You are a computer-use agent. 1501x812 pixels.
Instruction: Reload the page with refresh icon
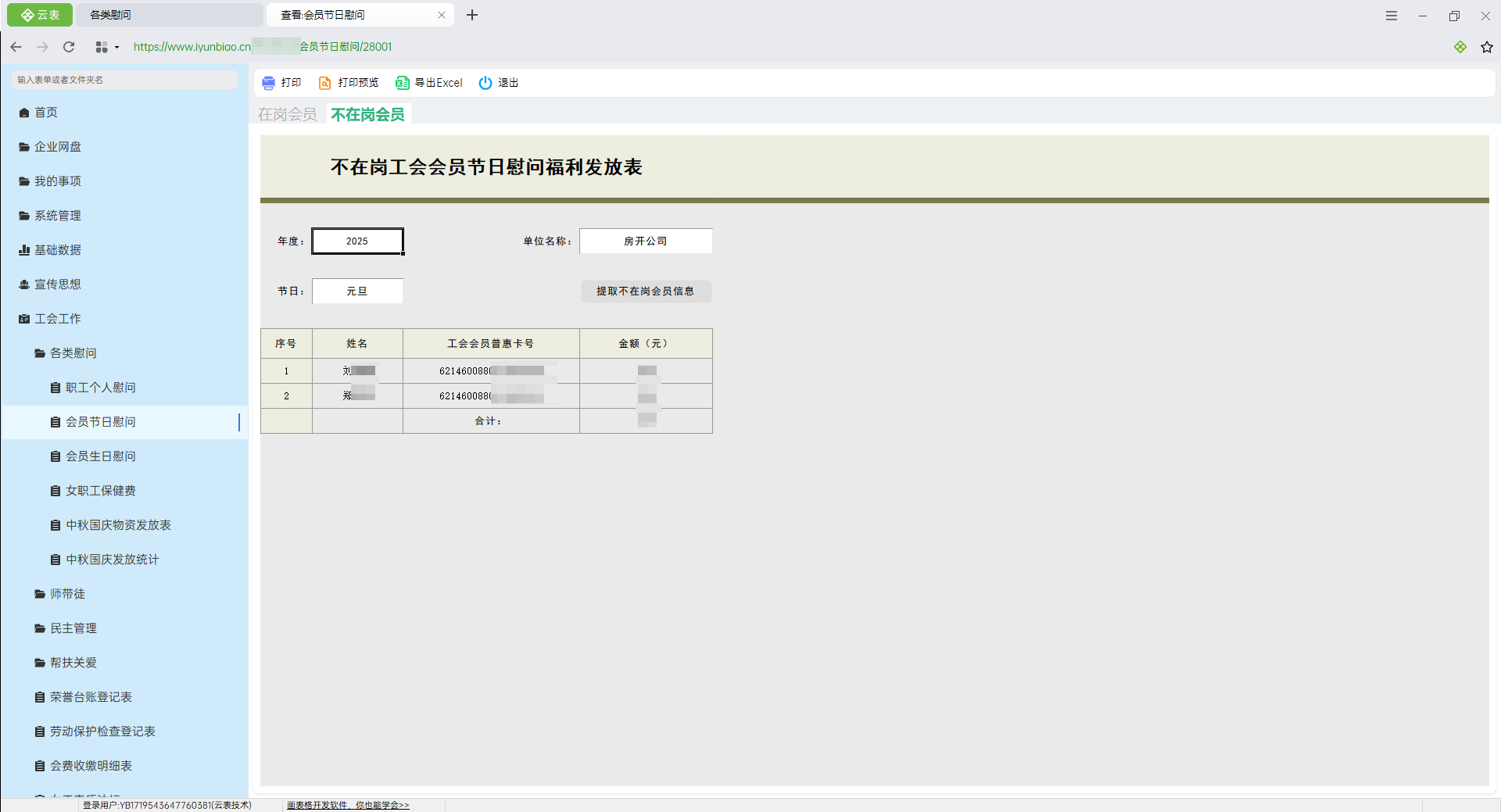coord(69,47)
